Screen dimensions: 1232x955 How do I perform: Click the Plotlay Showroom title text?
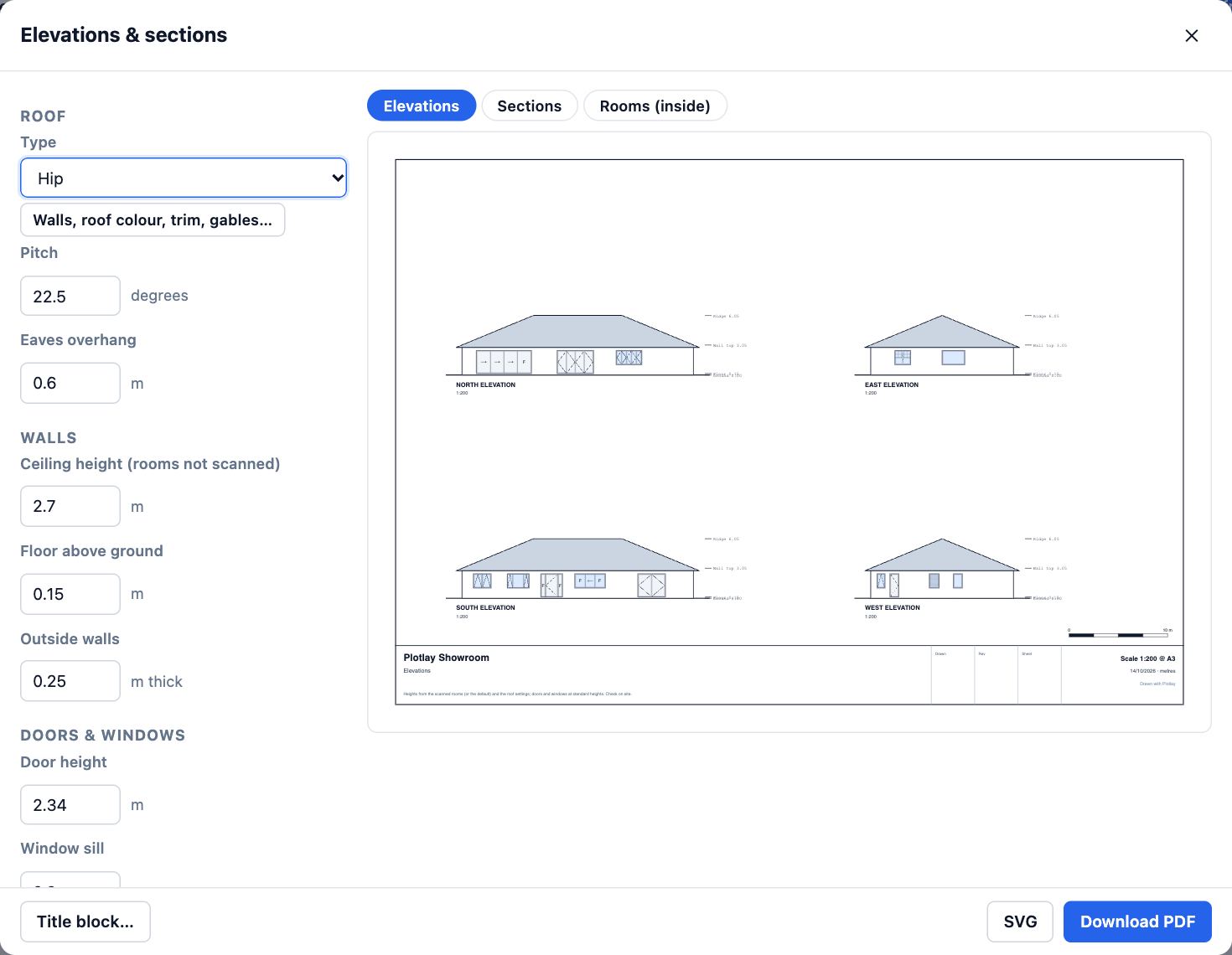point(447,658)
